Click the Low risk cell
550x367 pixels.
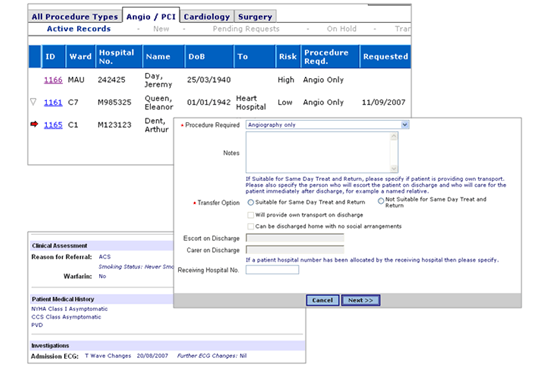point(285,102)
